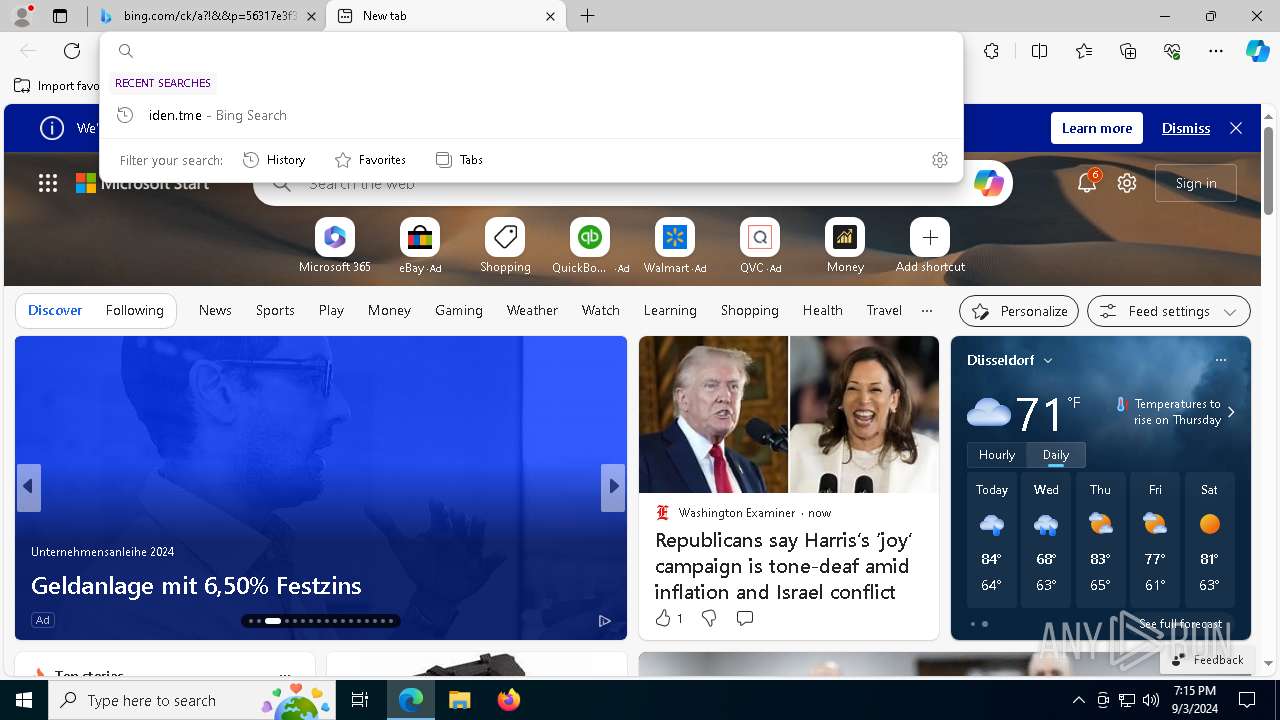Open eBay shortcut tile

click(x=420, y=246)
